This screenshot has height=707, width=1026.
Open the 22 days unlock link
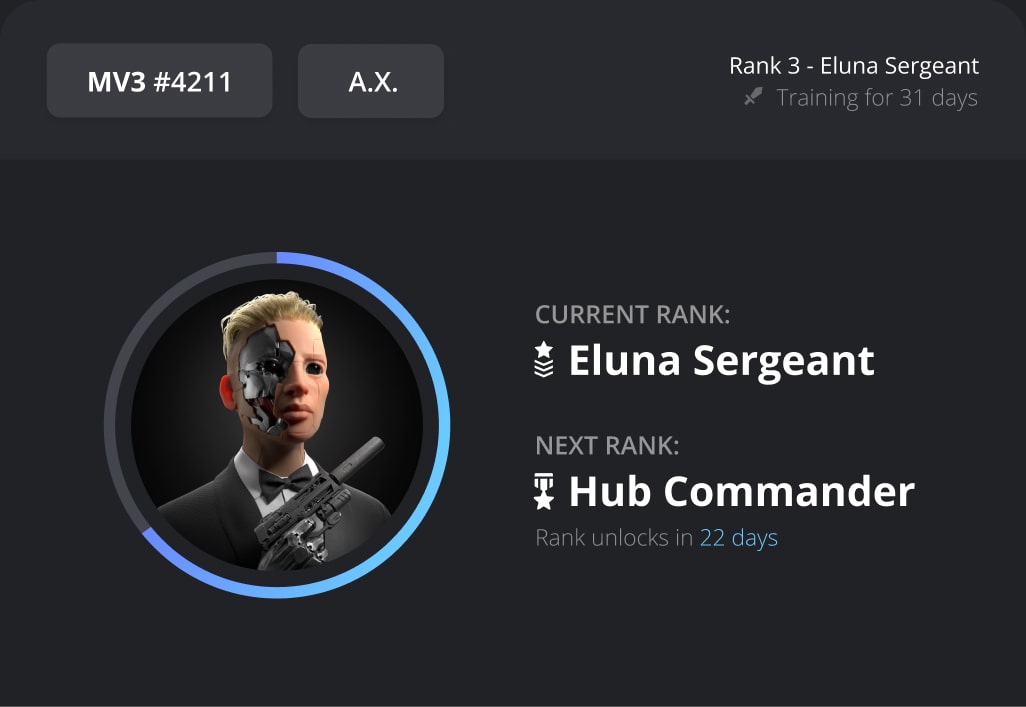coord(739,537)
